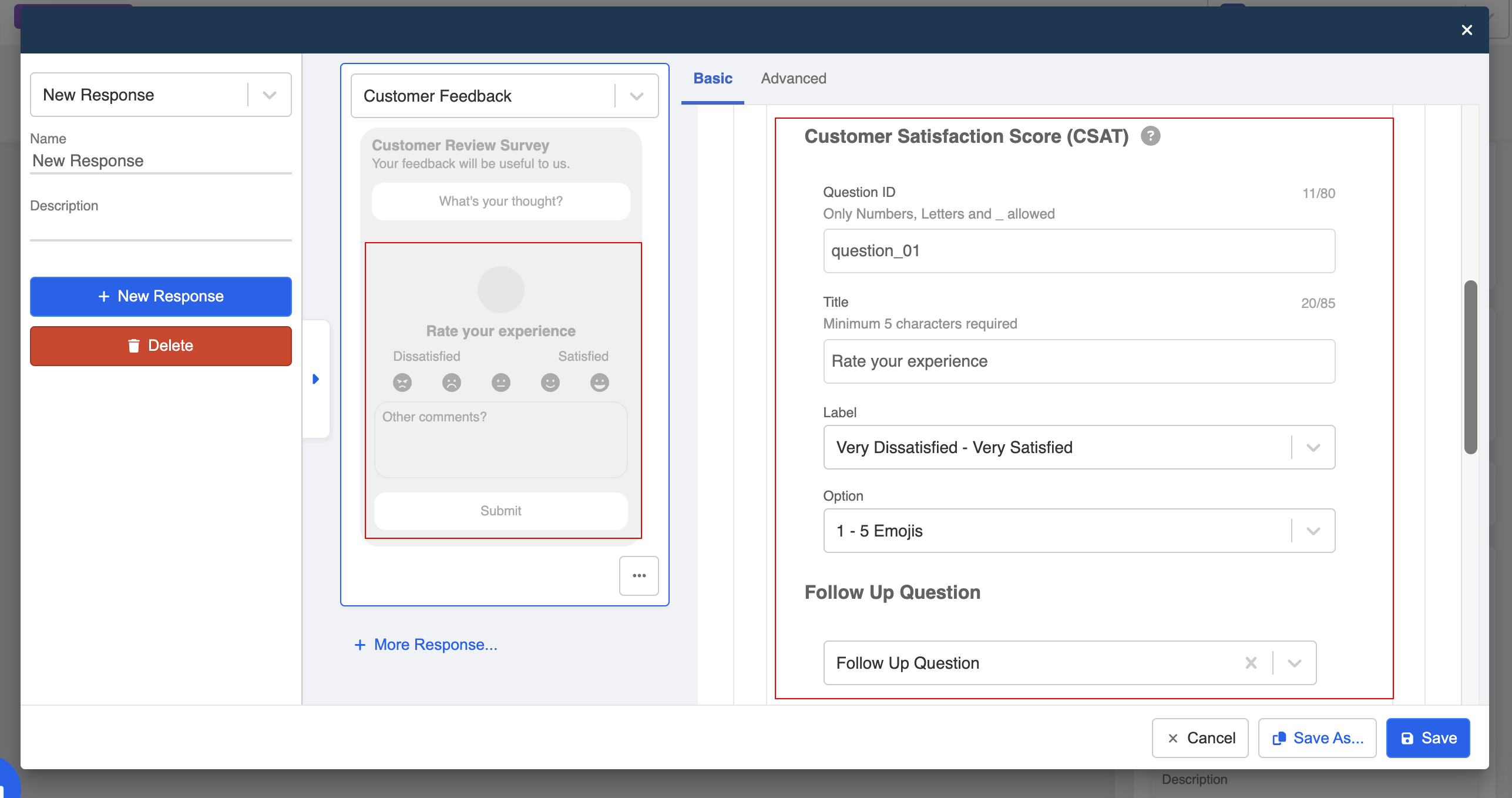
Task: Click the frowning emoji in the rating row
Action: point(452,383)
